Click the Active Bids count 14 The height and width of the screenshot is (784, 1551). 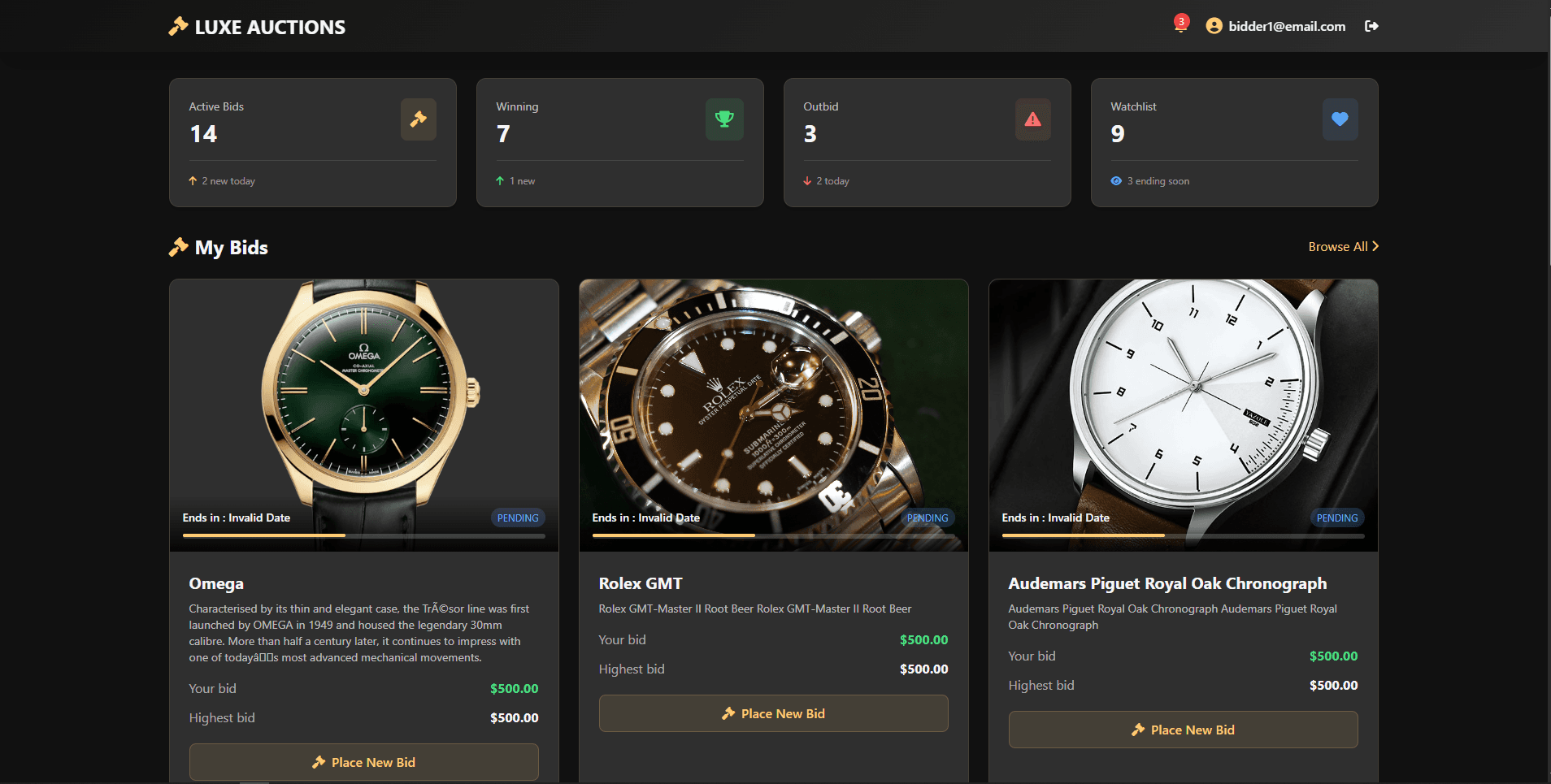coord(203,134)
